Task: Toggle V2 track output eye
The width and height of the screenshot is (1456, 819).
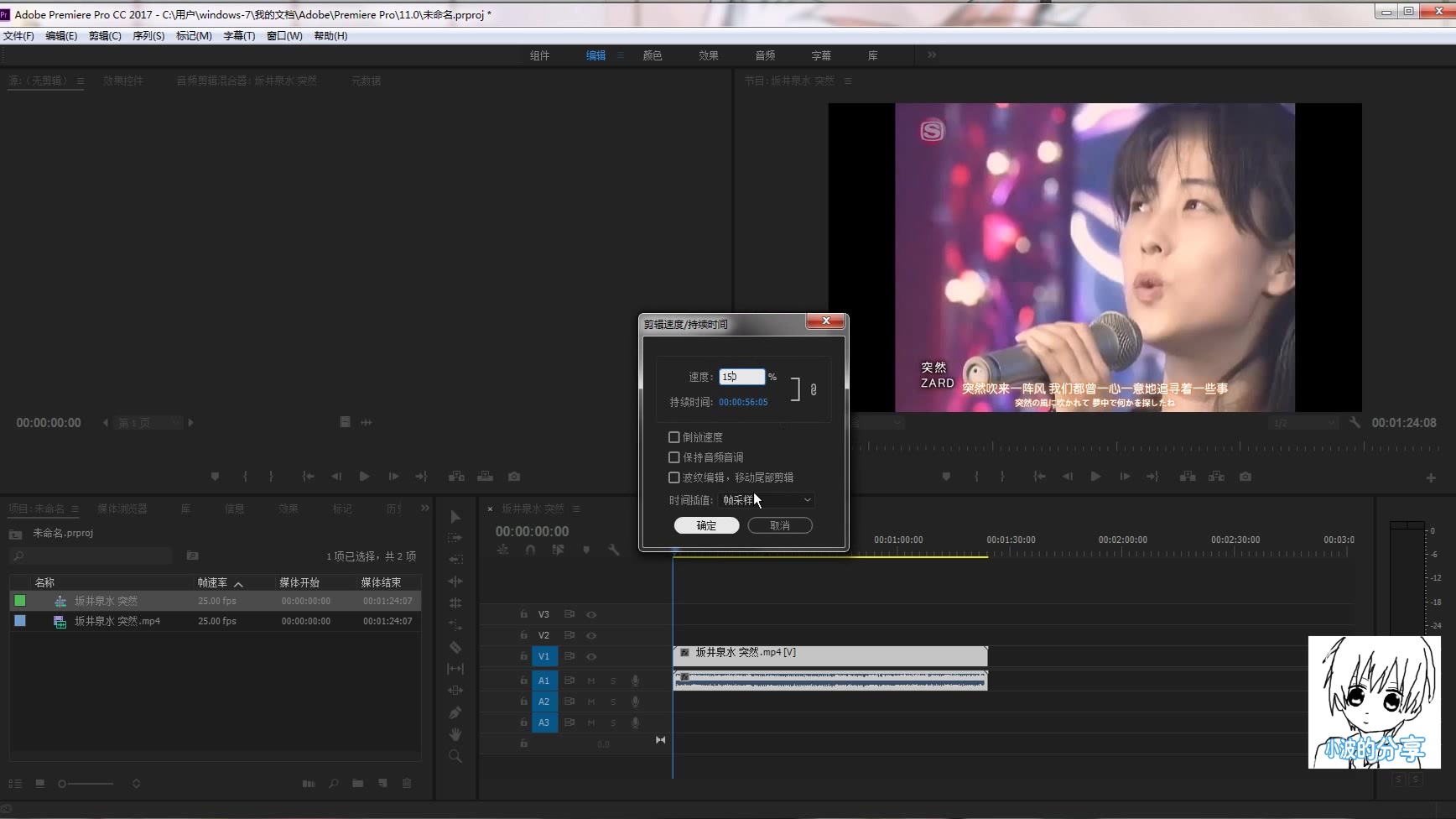Action: (x=591, y=635)
